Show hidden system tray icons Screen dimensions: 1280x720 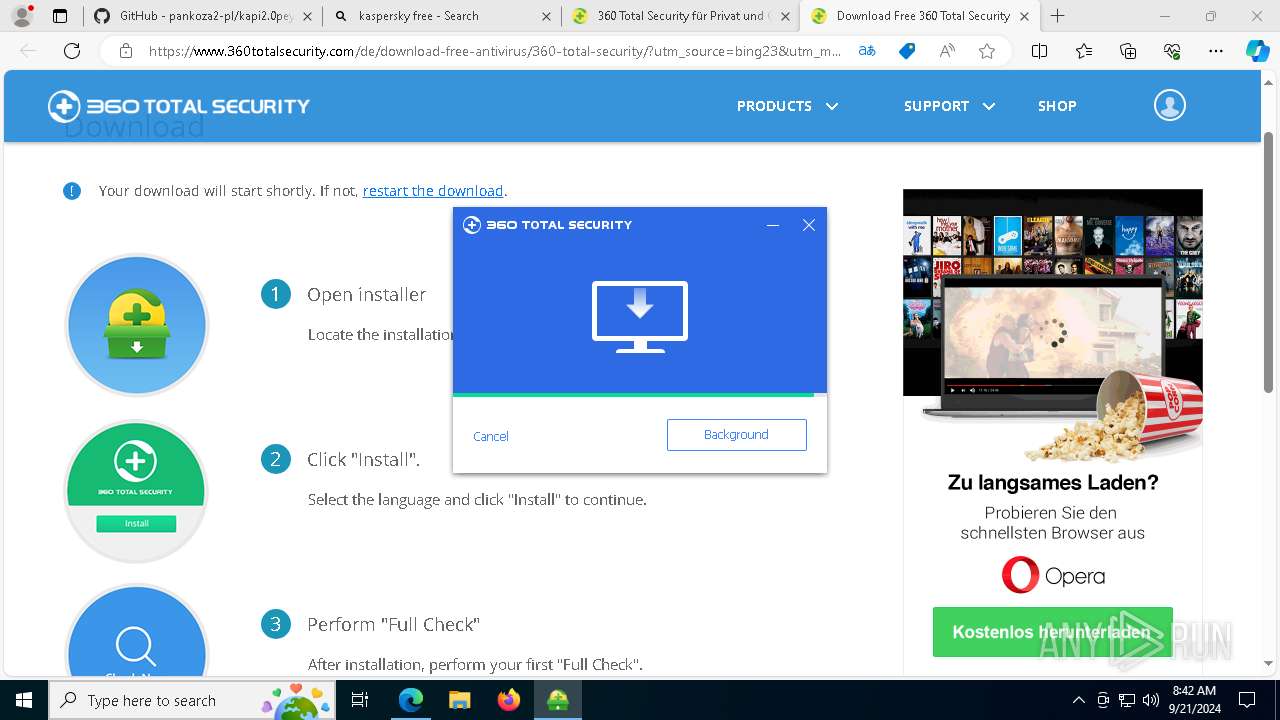1078,700
